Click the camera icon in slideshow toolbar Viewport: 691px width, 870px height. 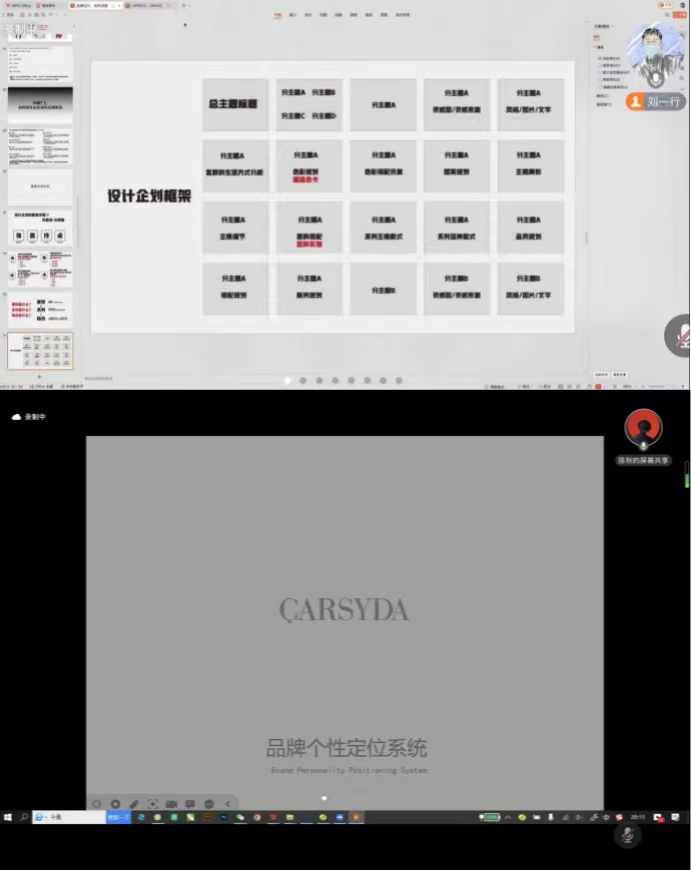click(171, 804)
